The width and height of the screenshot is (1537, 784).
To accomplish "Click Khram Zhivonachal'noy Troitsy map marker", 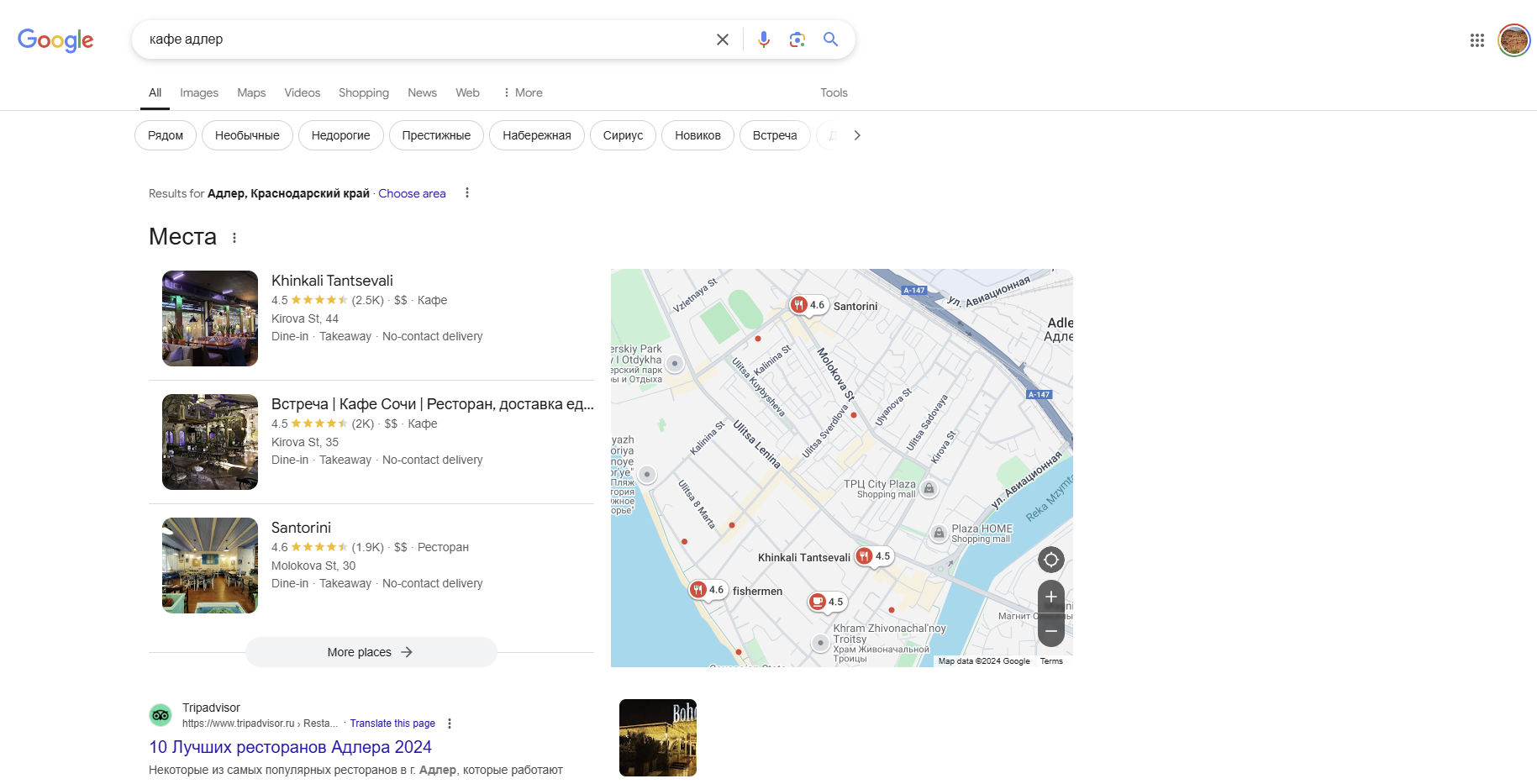I will [820, 643].
